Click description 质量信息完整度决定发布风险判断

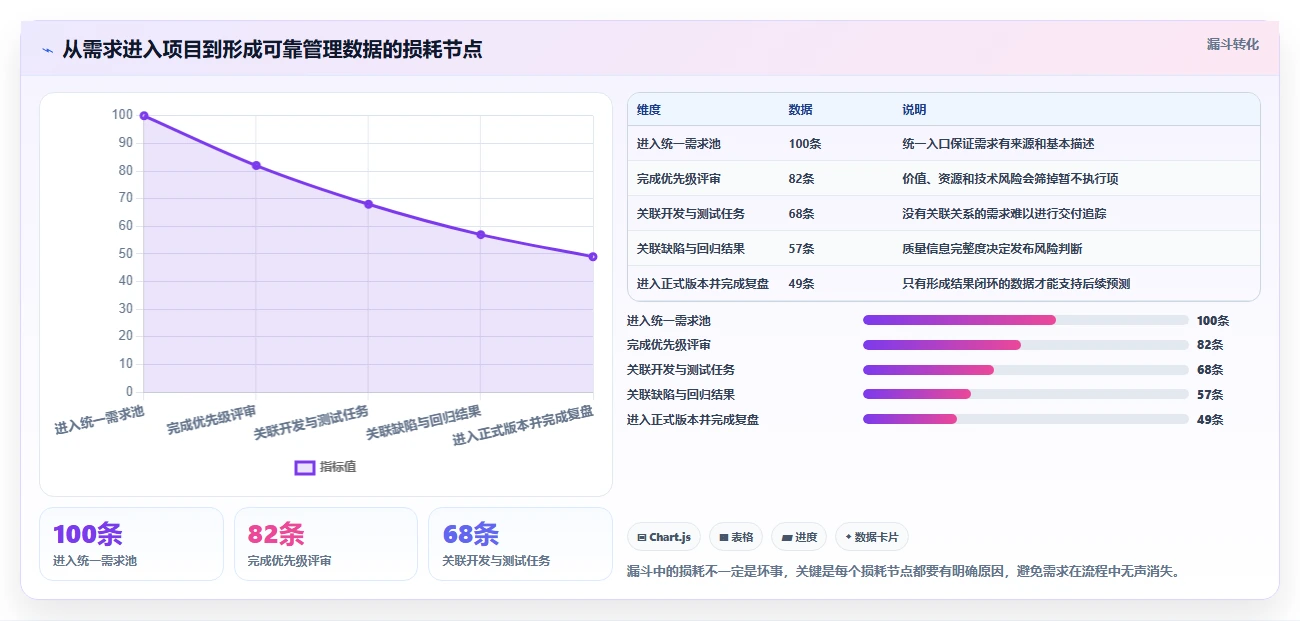point(992,249)
